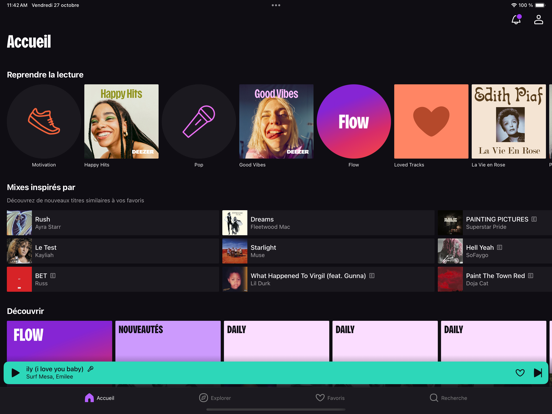Open the user profile icon
552x414 pixels.
point(538,19)
